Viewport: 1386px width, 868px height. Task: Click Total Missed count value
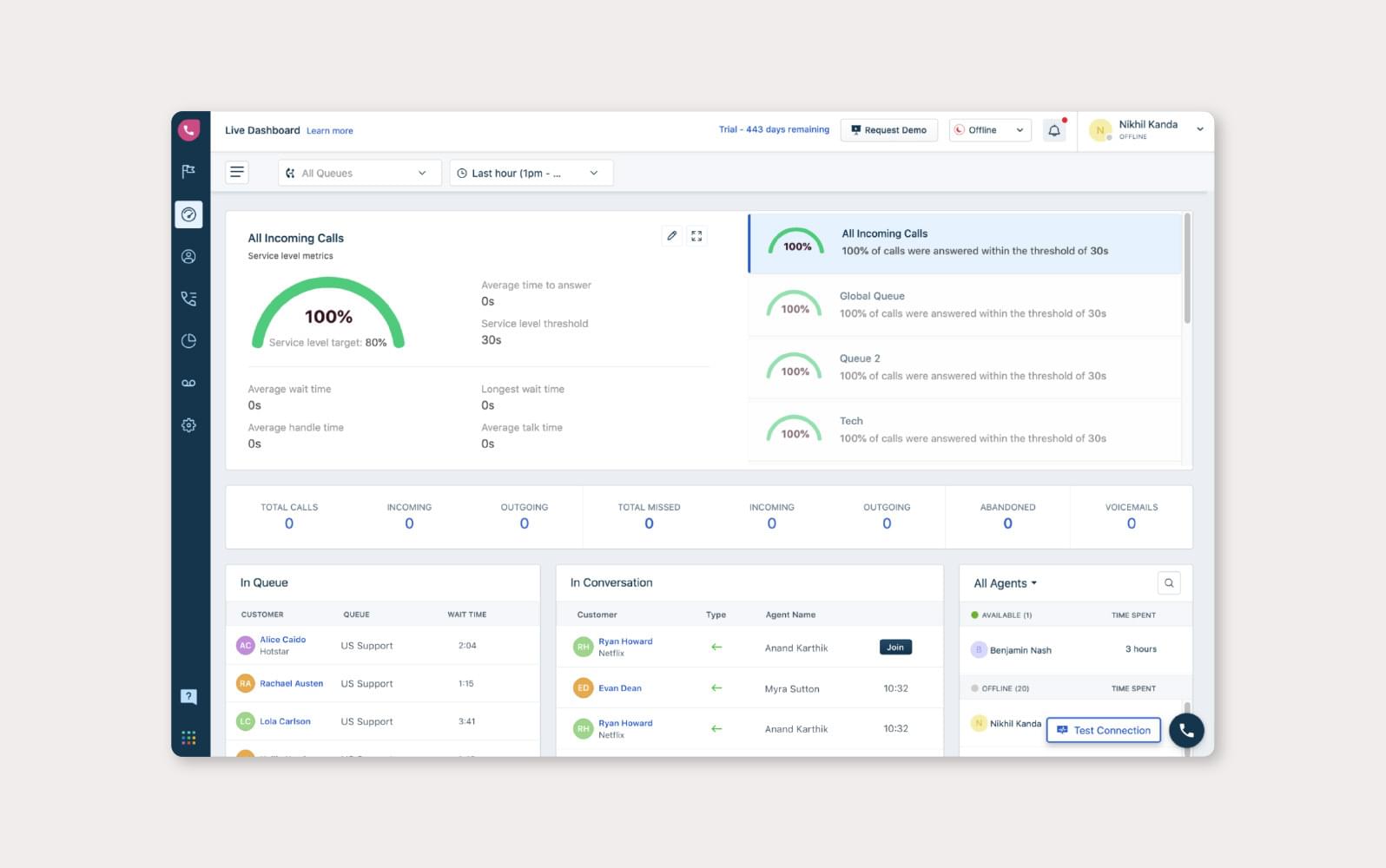[649, 523]
